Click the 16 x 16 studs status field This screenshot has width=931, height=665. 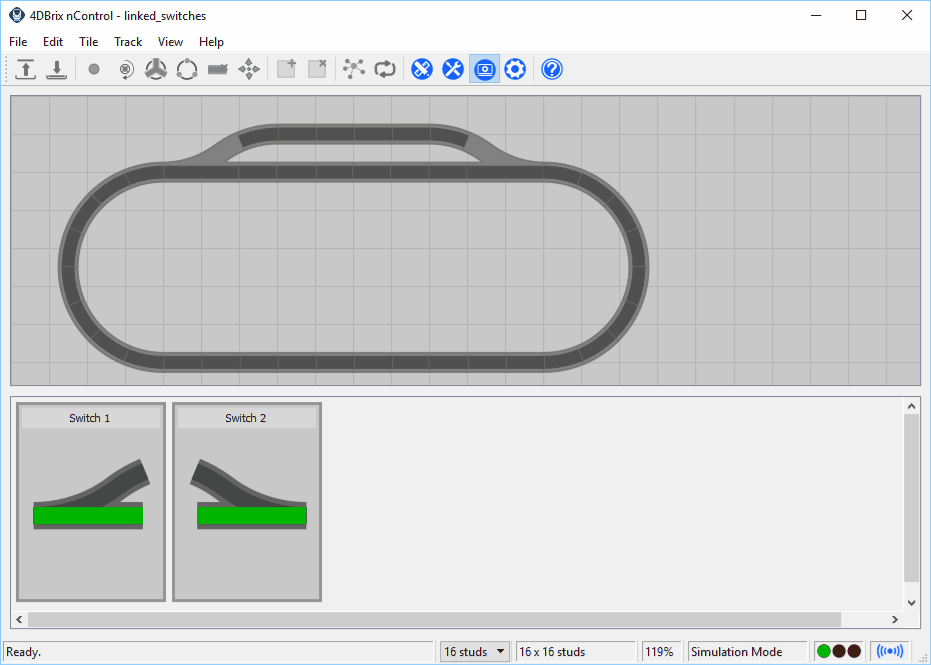[576, 651]
